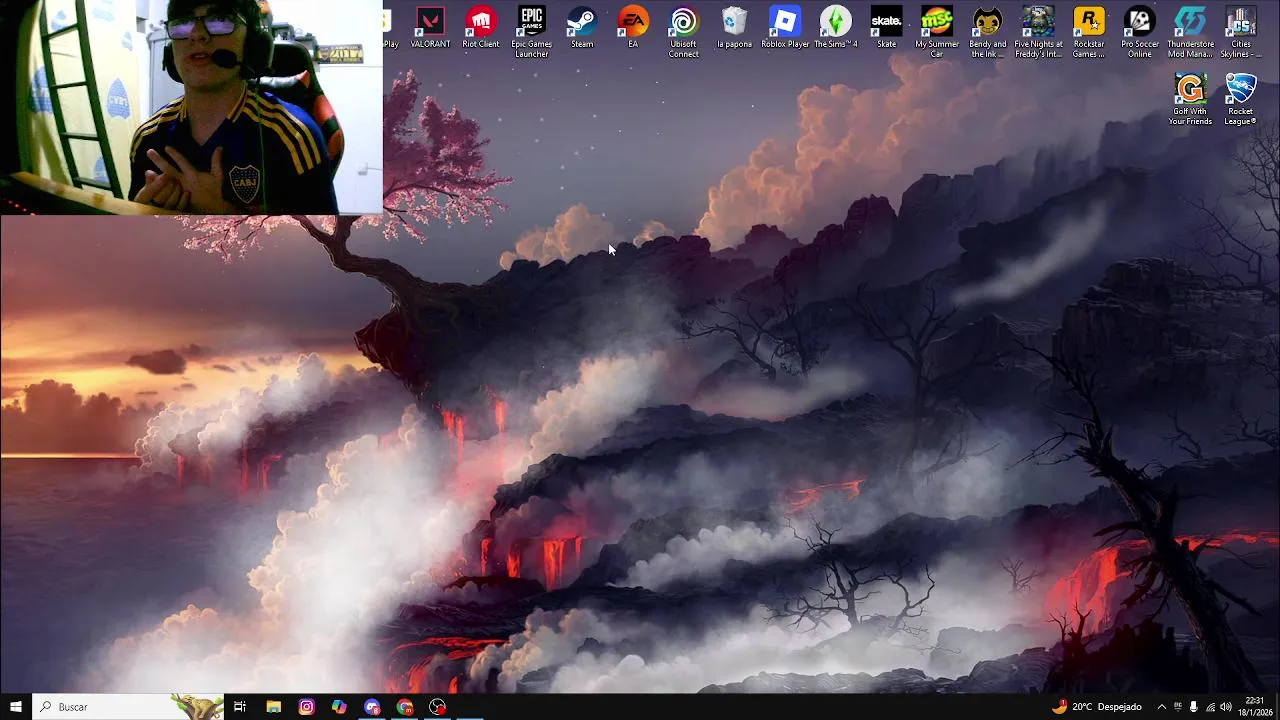Click the webcam overlay thumbnail
The image size is (1280, 720).
(x=191, y=107)
